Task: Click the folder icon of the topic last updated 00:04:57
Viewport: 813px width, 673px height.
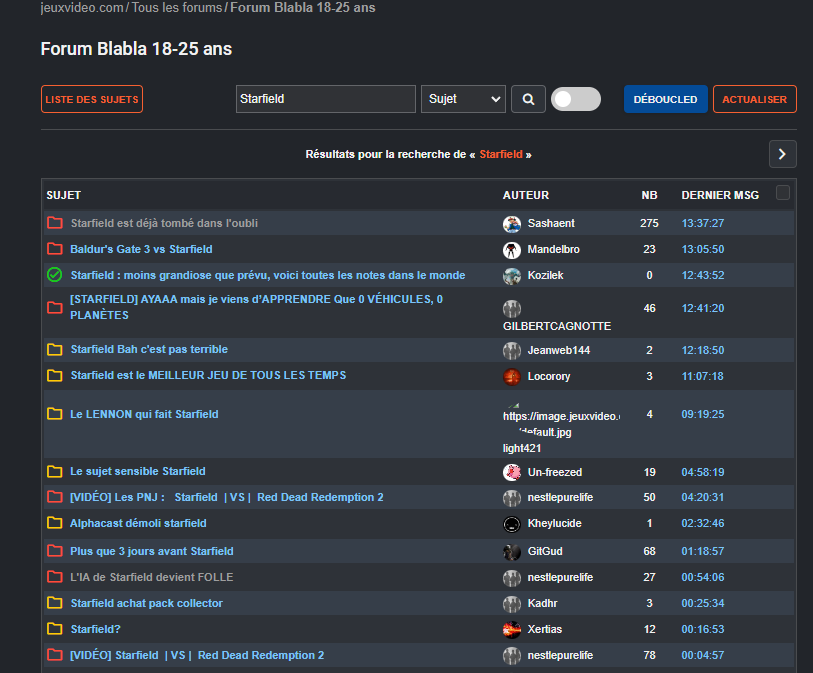Action: 54,655
